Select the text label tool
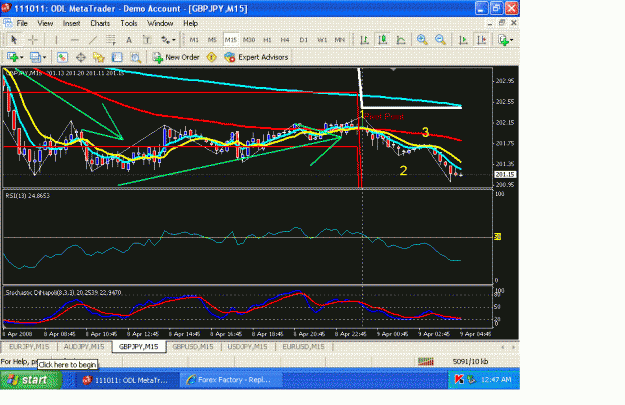625x405 pixels. click(x=147, y=39)
